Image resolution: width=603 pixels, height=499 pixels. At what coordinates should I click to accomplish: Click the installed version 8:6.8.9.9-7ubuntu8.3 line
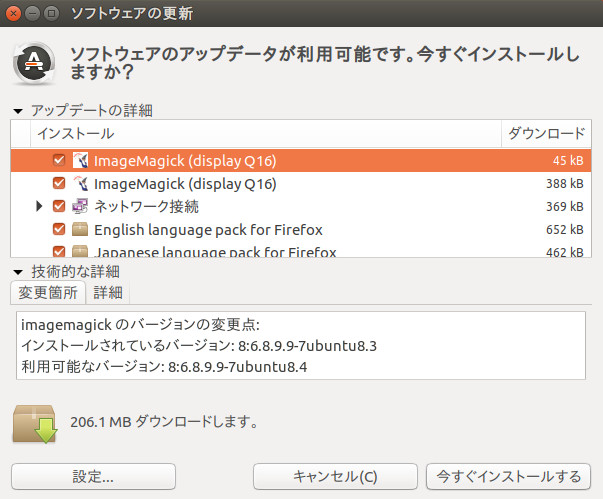click(x=199, y=346)
